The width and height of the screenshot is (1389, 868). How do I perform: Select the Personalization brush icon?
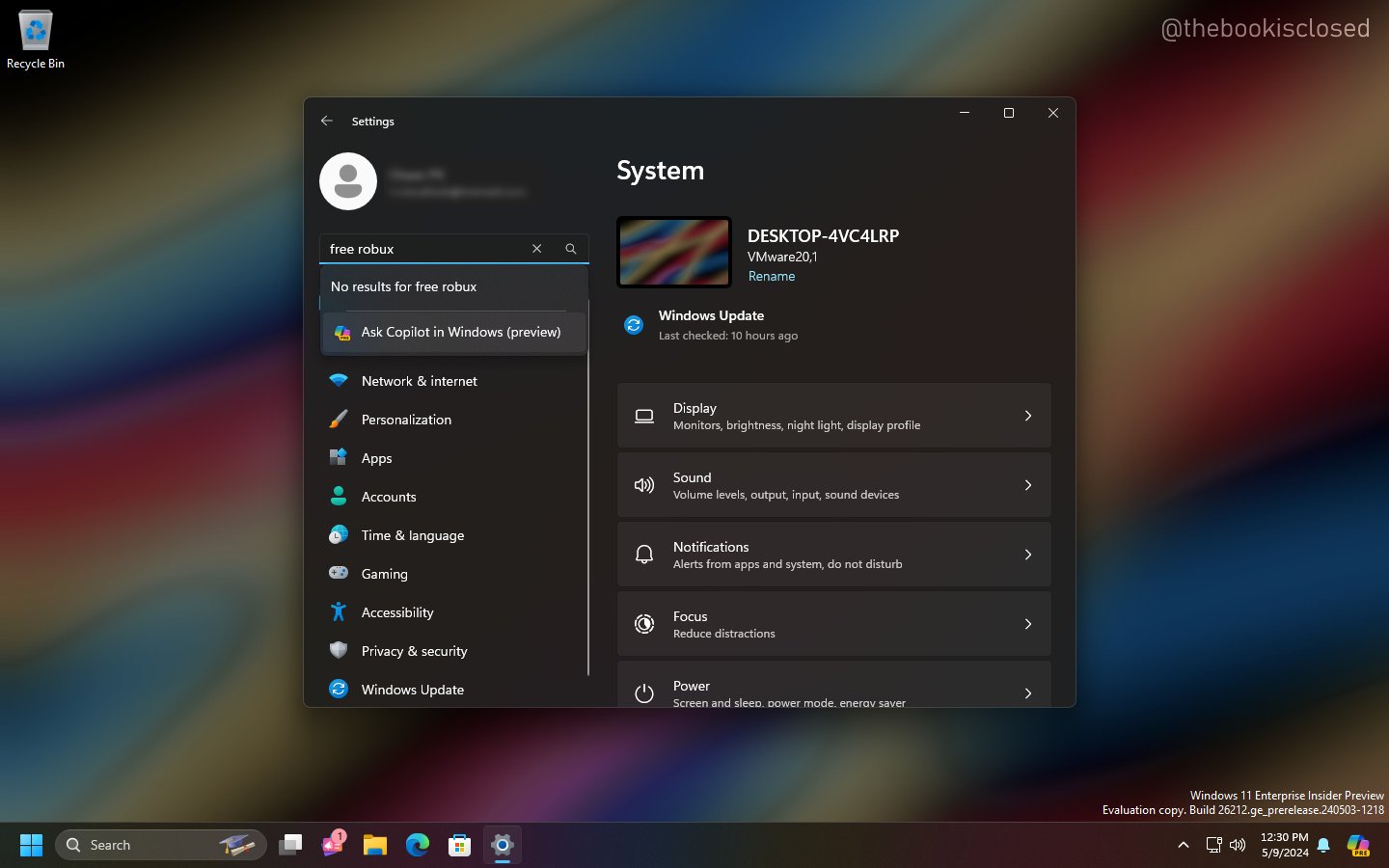(x=339, y=420)
